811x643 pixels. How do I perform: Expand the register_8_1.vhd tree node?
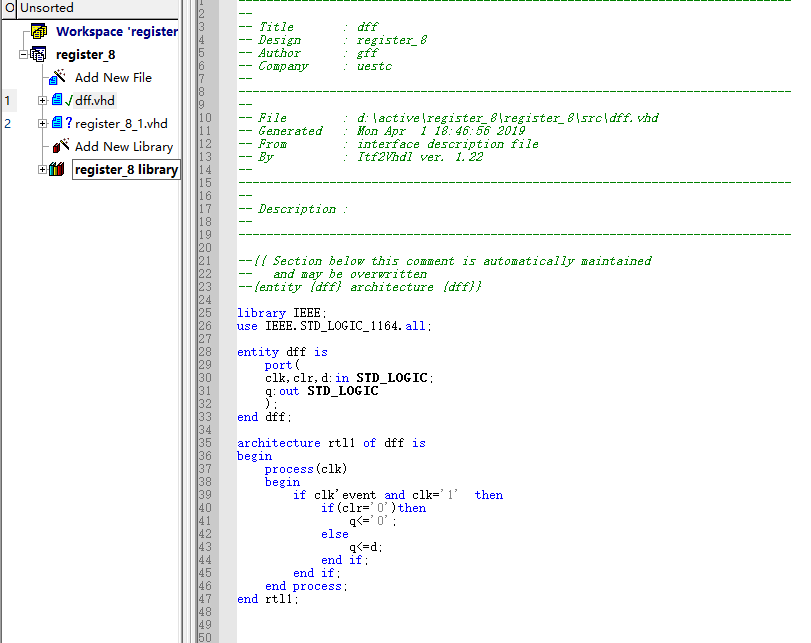(x=42, y=123)
